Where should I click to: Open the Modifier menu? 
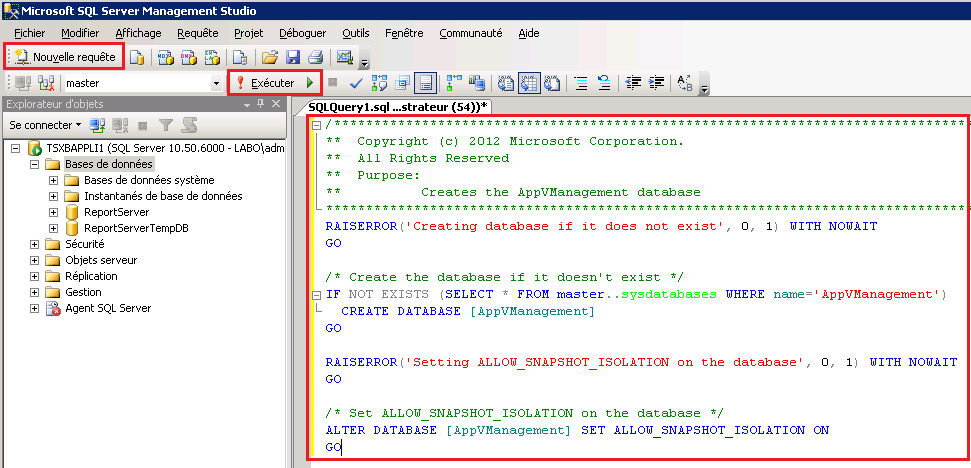pos(80,33)
